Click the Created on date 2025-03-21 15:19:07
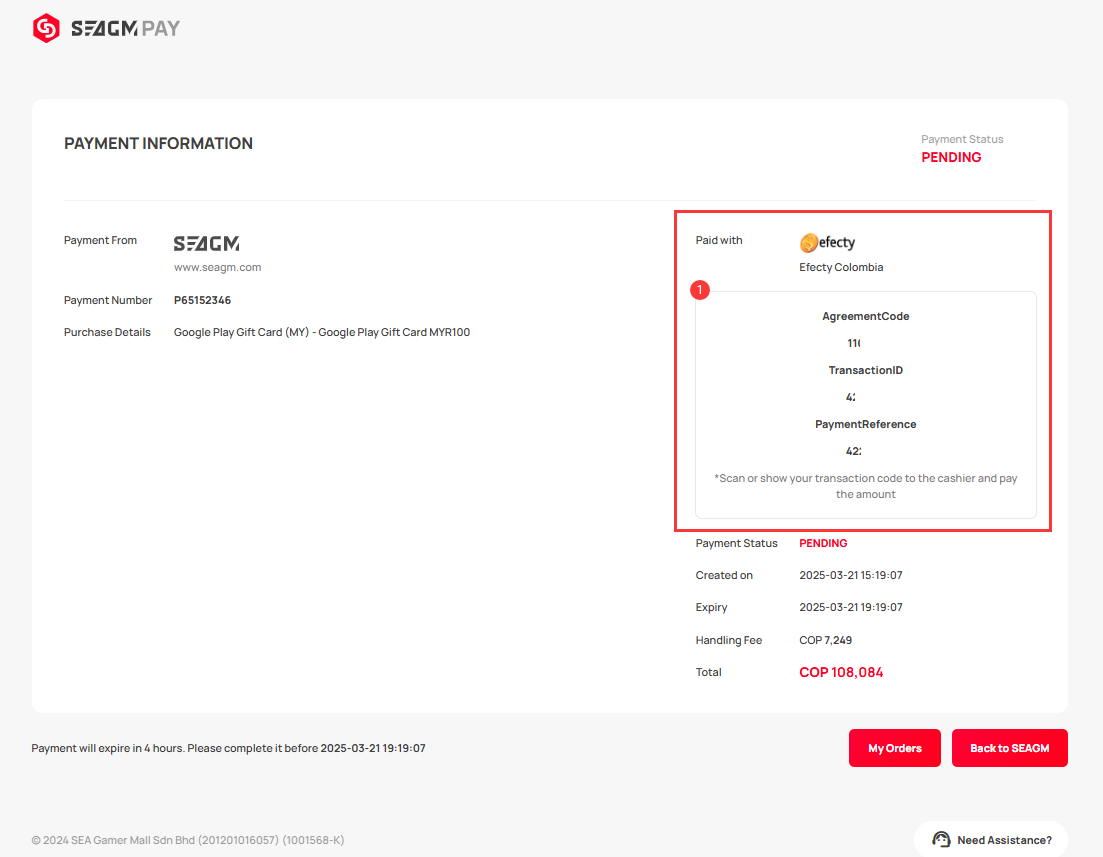Image resolution: width=1103 pixels, height=857 pixels. [x=850, y=576]
